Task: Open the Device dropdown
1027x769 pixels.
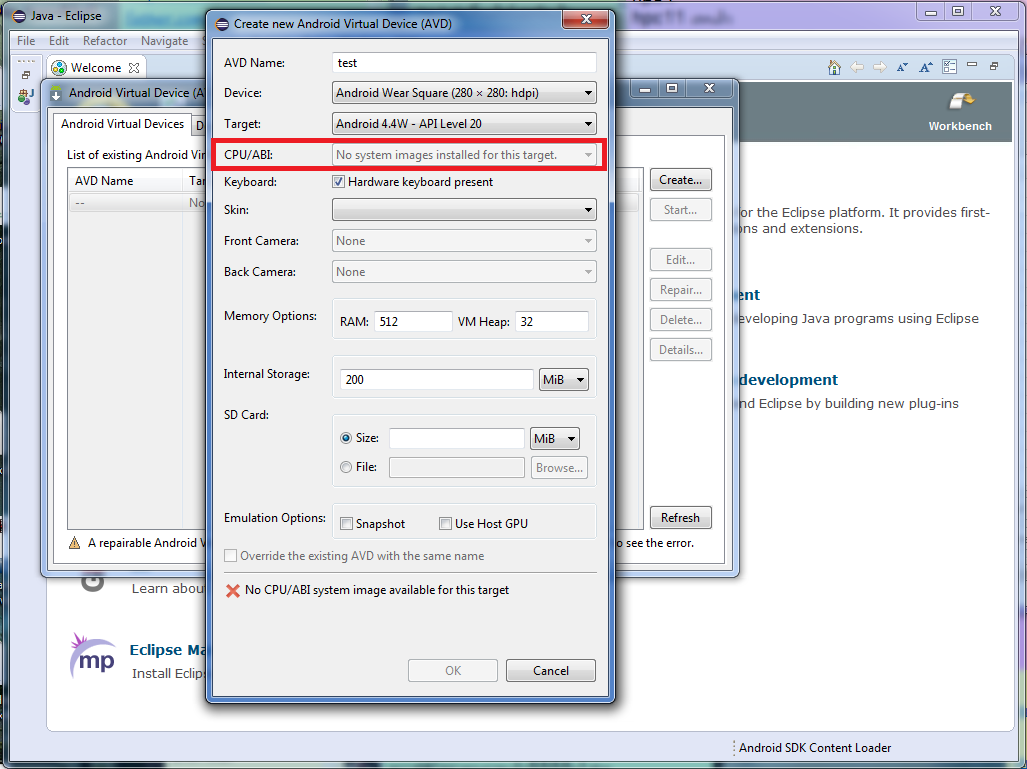Action: [464, 93]
